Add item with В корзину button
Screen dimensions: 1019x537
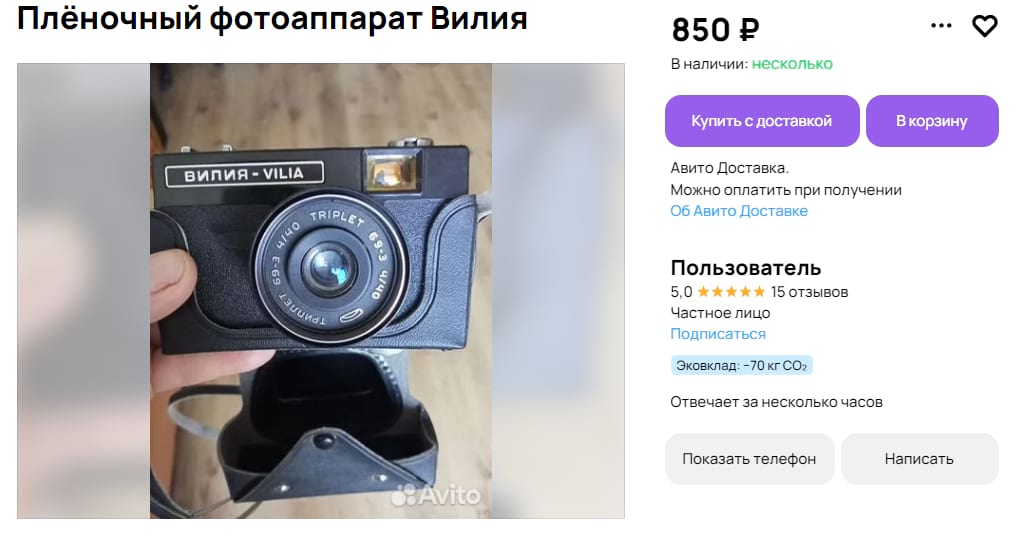coord(931,121)
